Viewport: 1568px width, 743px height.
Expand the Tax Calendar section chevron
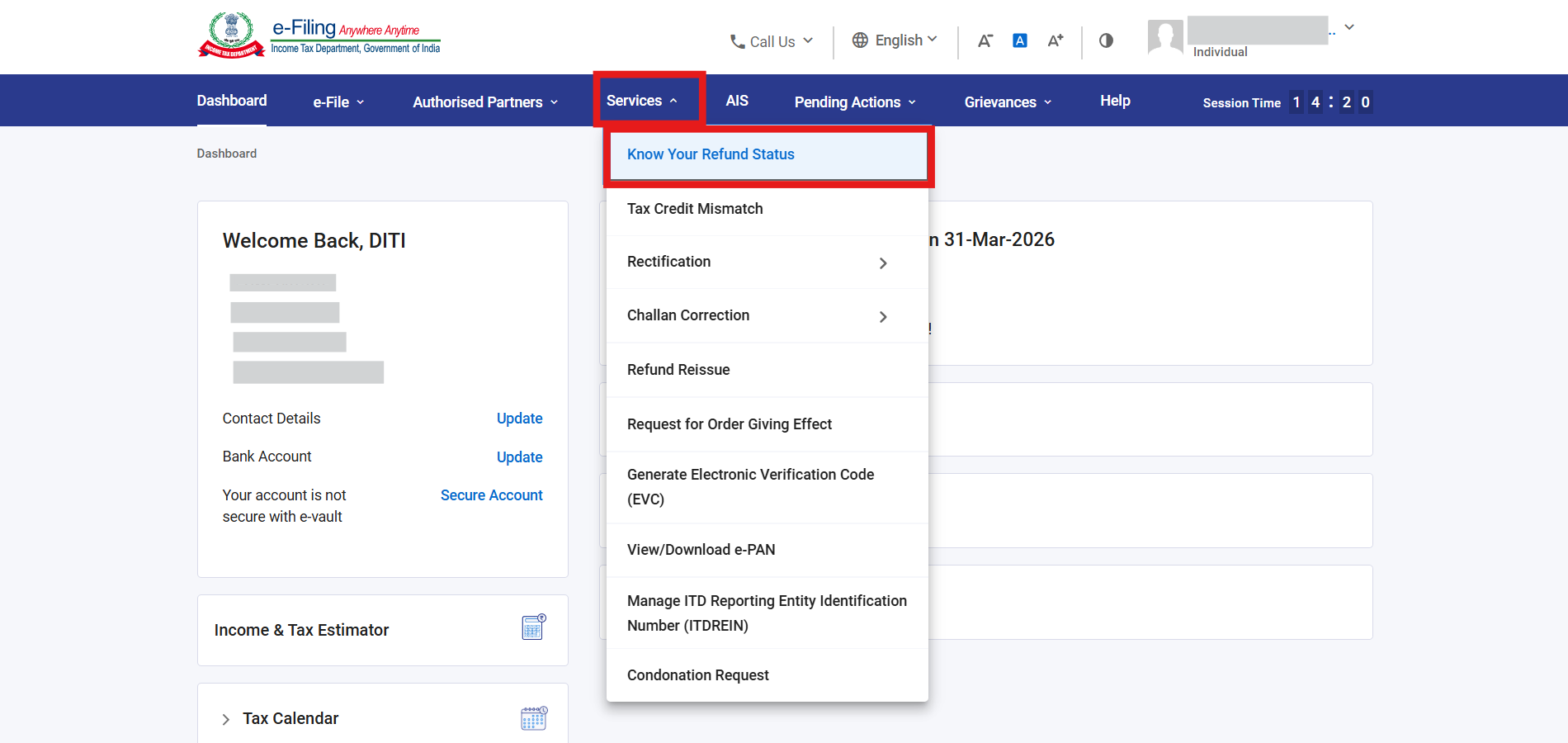pyautogui.click(x=226, y=719)
